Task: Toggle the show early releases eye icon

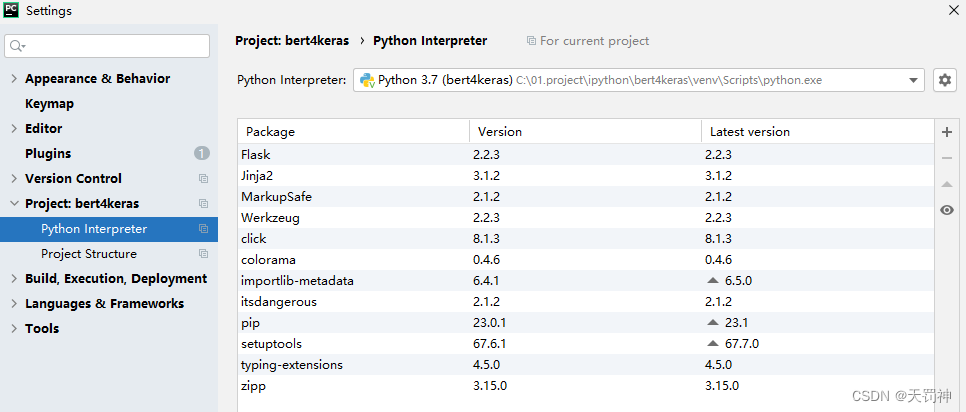Action: tap(947, 210)
